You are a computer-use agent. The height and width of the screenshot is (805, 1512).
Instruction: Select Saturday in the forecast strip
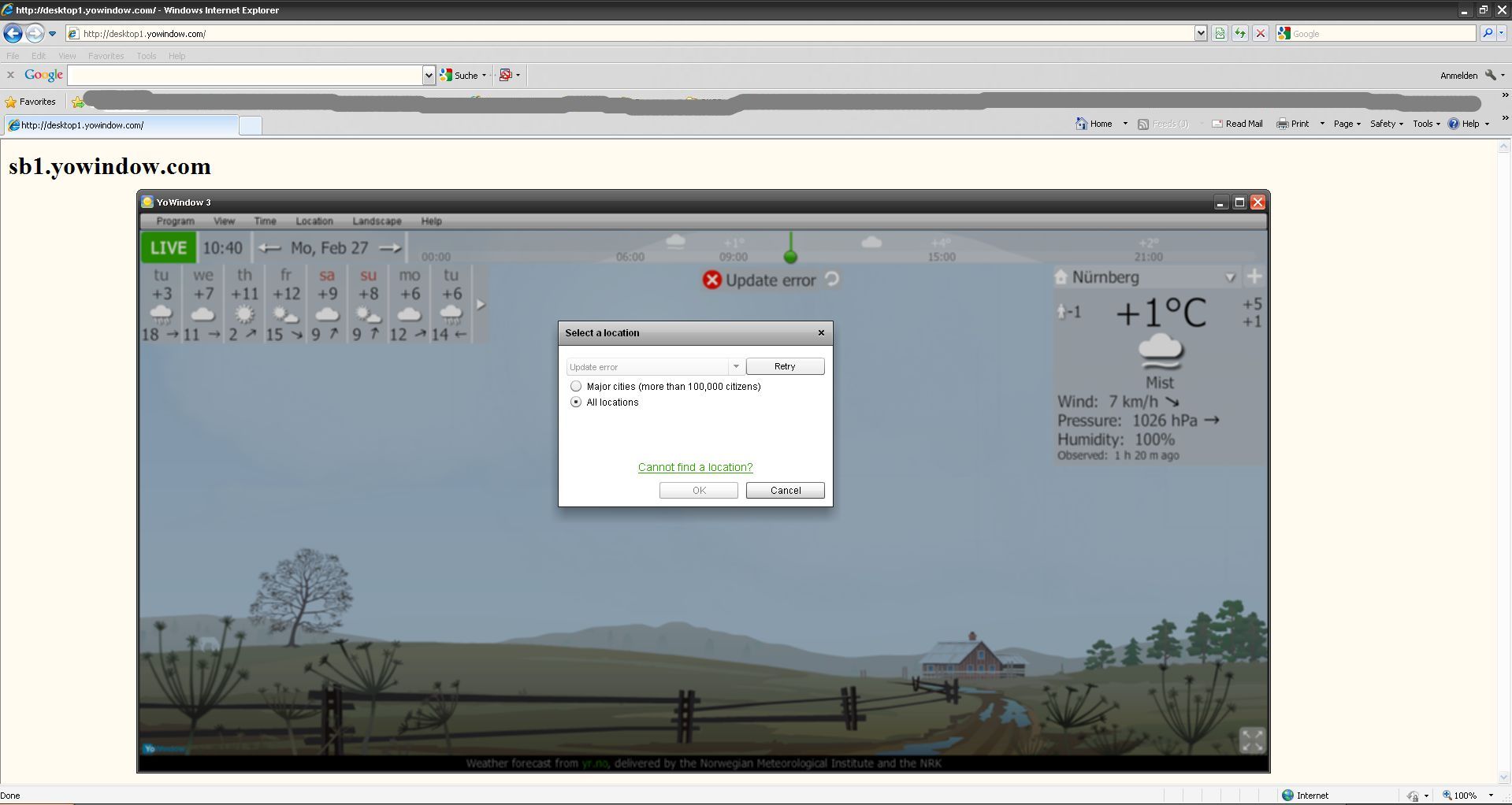click(x=327, y=305)
